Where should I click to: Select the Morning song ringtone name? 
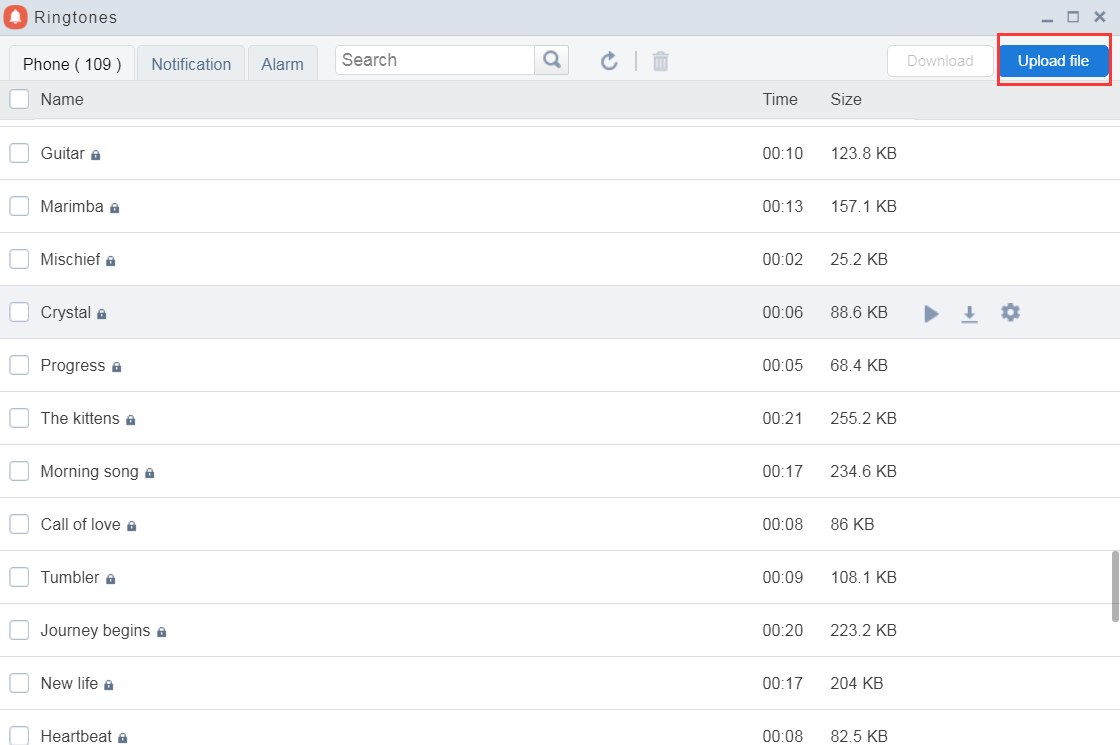(x=89, y=471)
